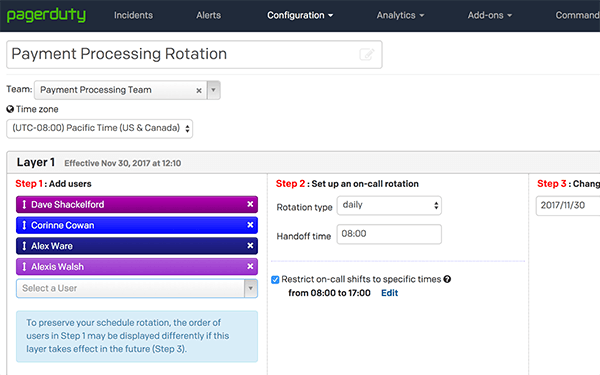Image resolution: width=600 pixels, height=375 pixels.
Task: Open the Command menu item
Action: tap(577, 15)
